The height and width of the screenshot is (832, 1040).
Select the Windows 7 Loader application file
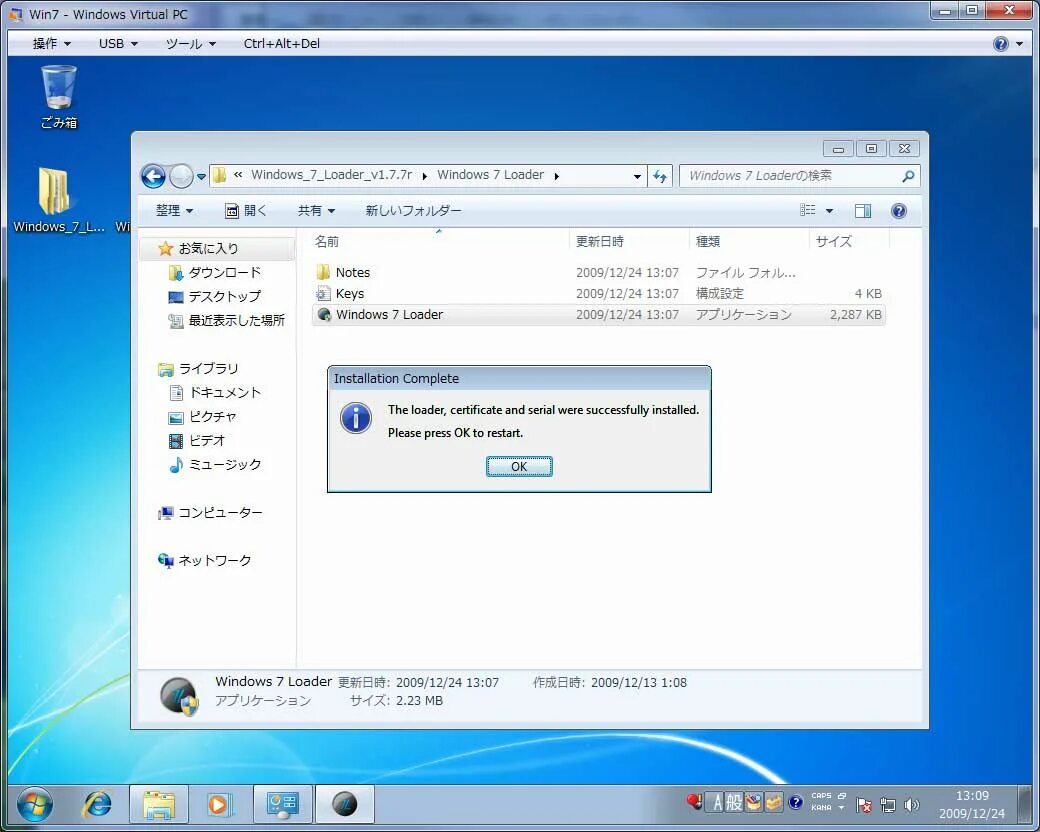[x=598, y=314]
